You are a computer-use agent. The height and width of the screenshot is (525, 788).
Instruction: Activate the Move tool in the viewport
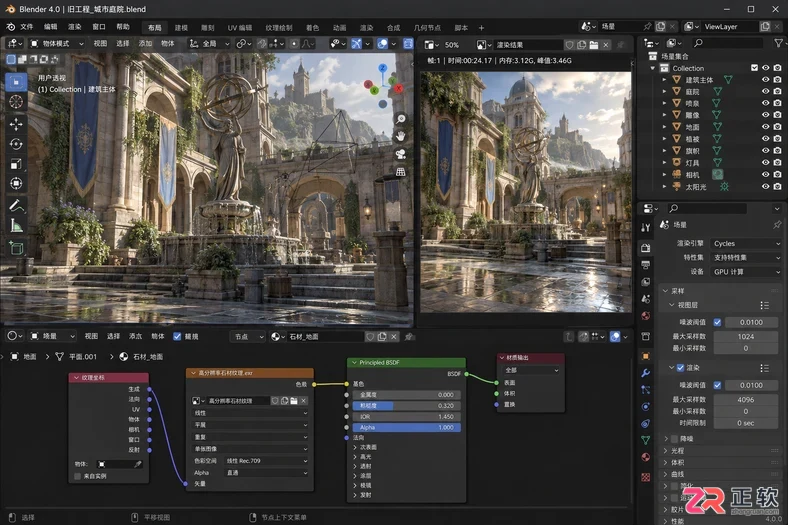[x=16, y=124]
